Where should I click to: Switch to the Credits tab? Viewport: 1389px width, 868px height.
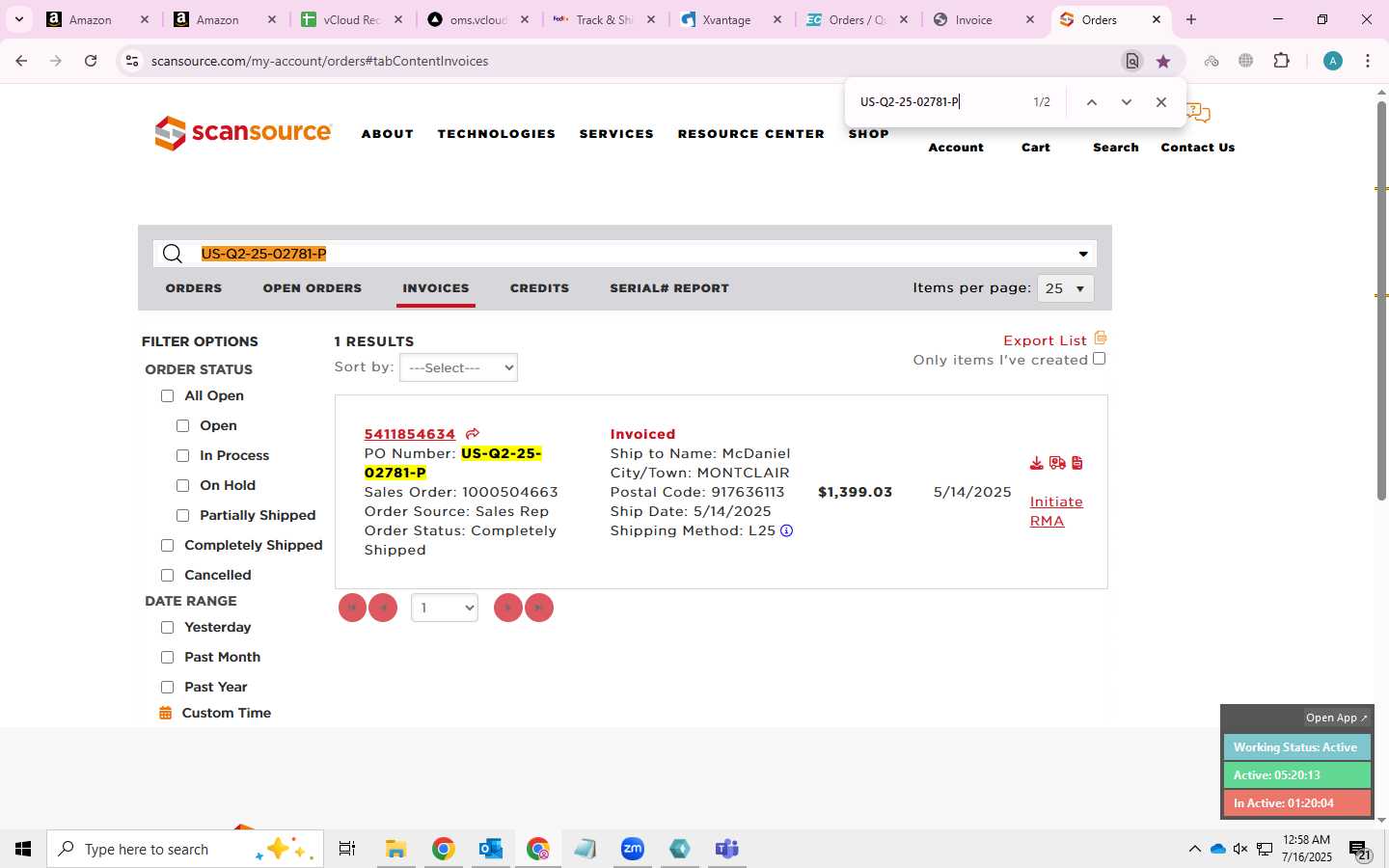(x=539, y=288)
